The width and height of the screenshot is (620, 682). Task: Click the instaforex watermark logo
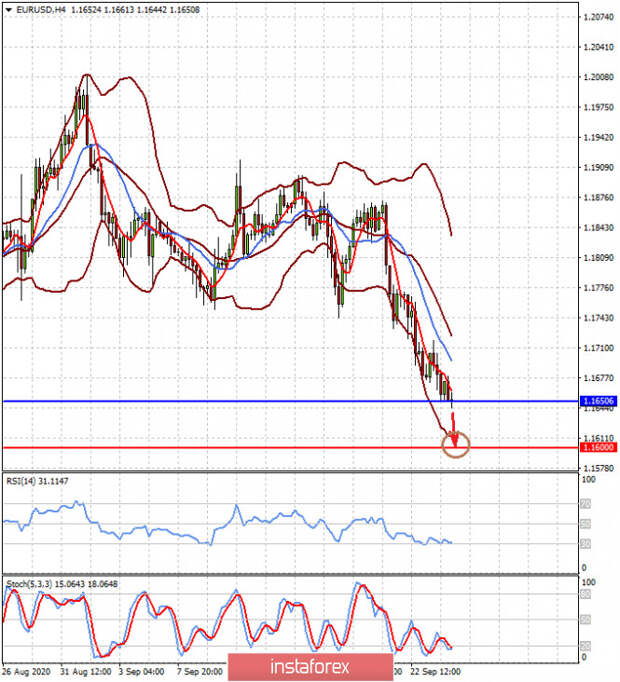pos(310,667)
